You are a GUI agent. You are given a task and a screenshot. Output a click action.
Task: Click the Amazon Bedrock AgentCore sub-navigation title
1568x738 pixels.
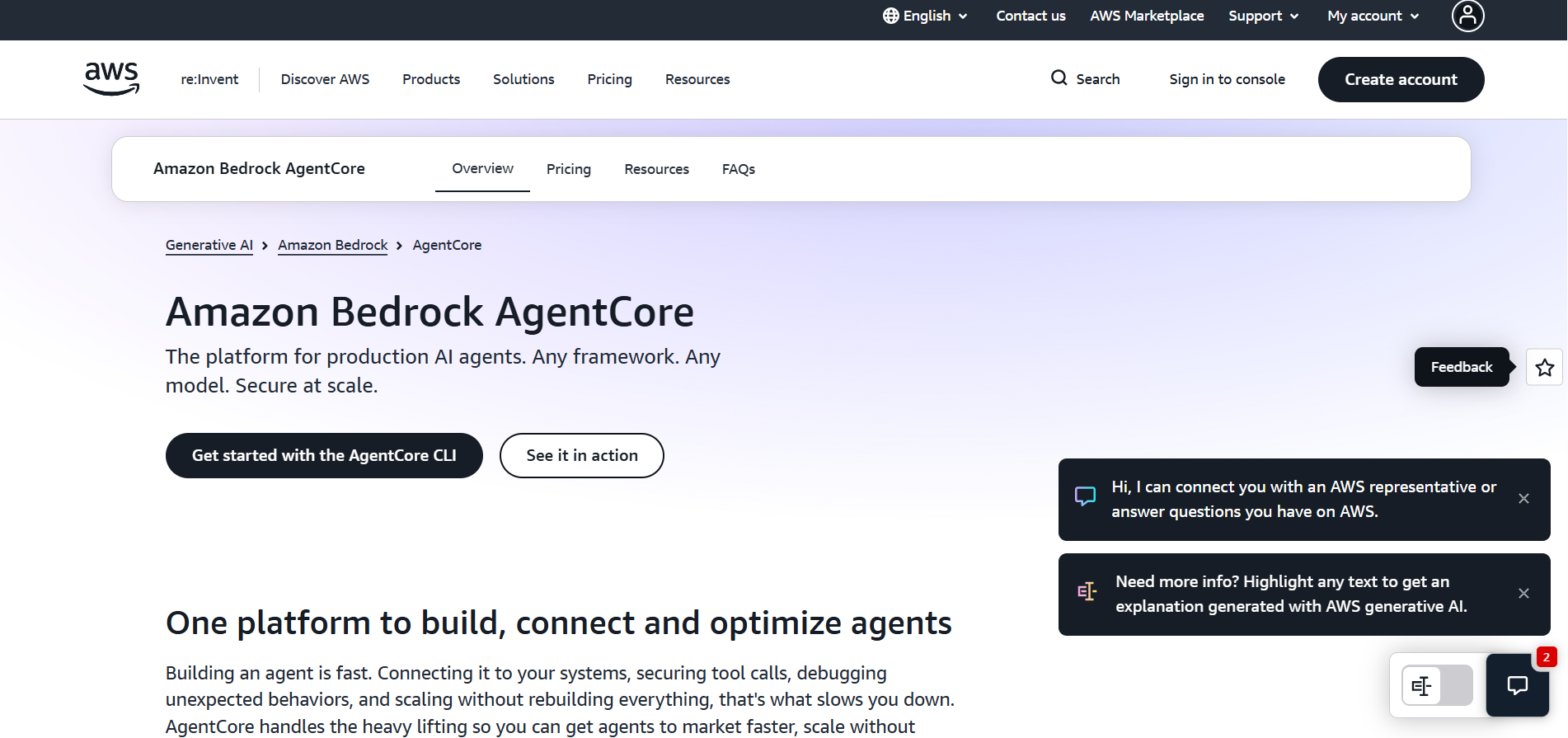click(x=259, y=168)
